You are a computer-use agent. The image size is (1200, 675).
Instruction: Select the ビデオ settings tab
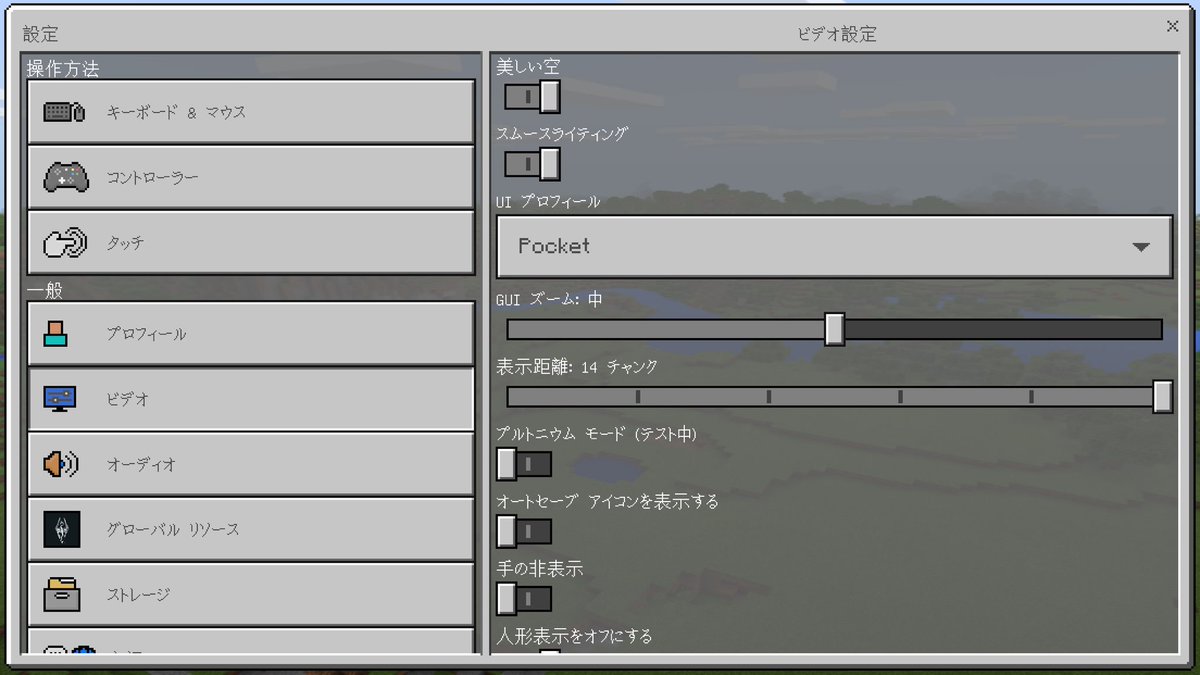(x=250, y=399)
